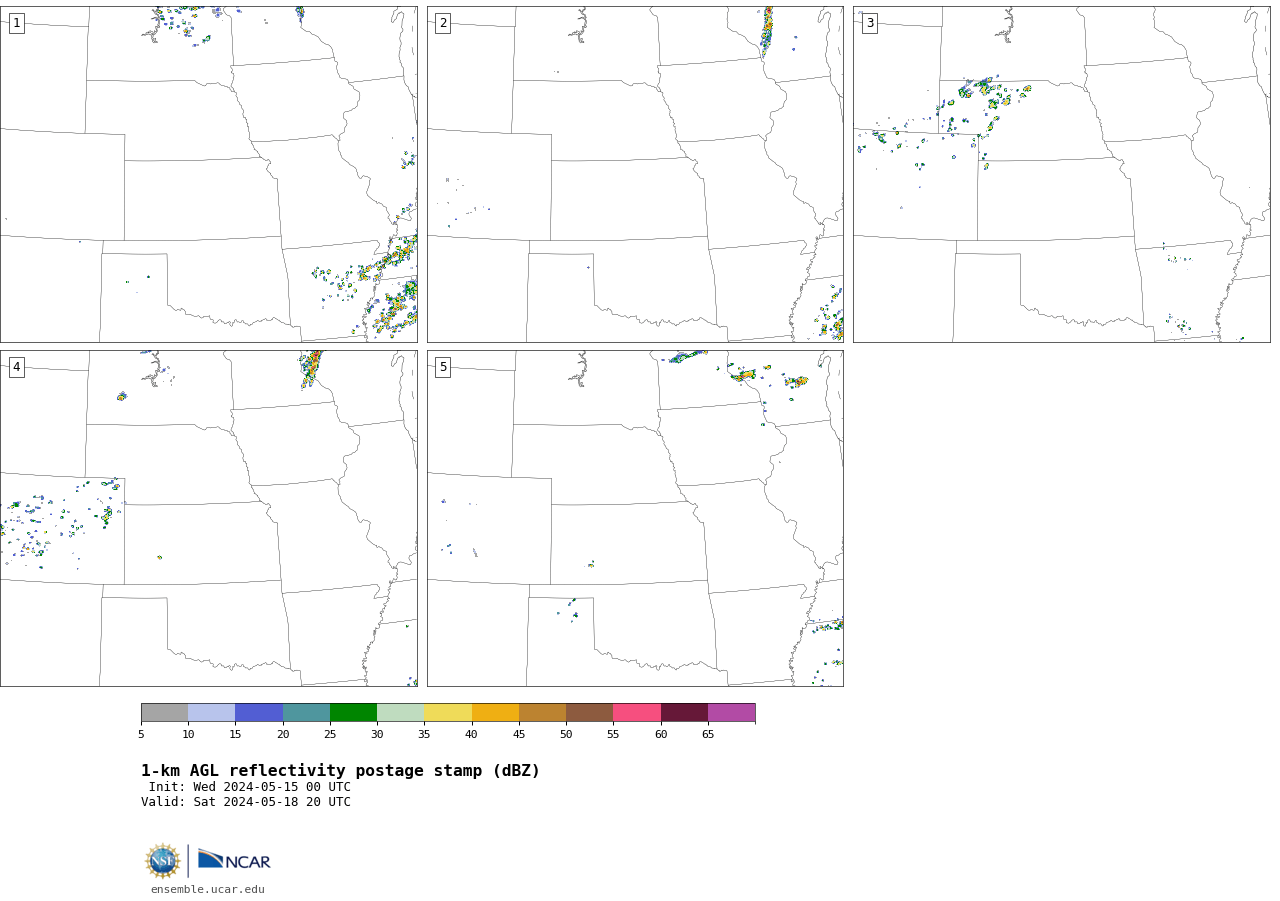
Task: Click the colorbar tick label 50
Action: [566, 735]
